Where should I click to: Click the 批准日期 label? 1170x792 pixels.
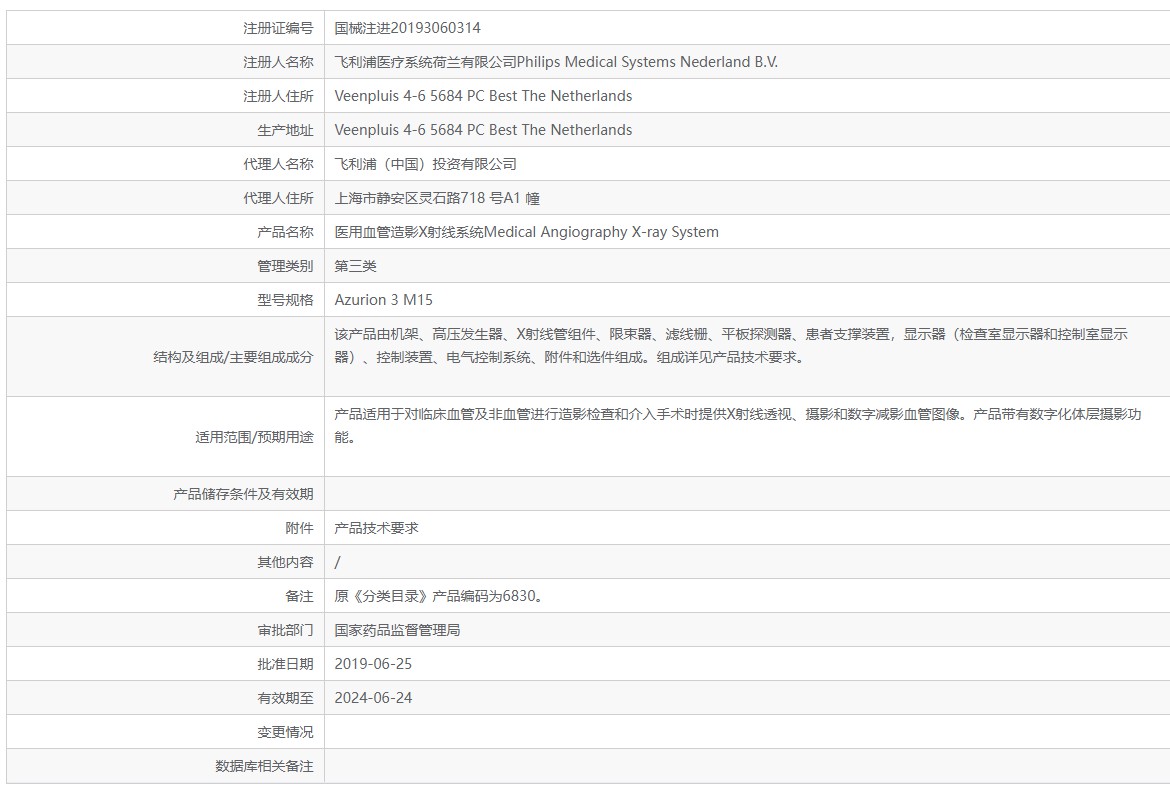[x=285, y=664]
